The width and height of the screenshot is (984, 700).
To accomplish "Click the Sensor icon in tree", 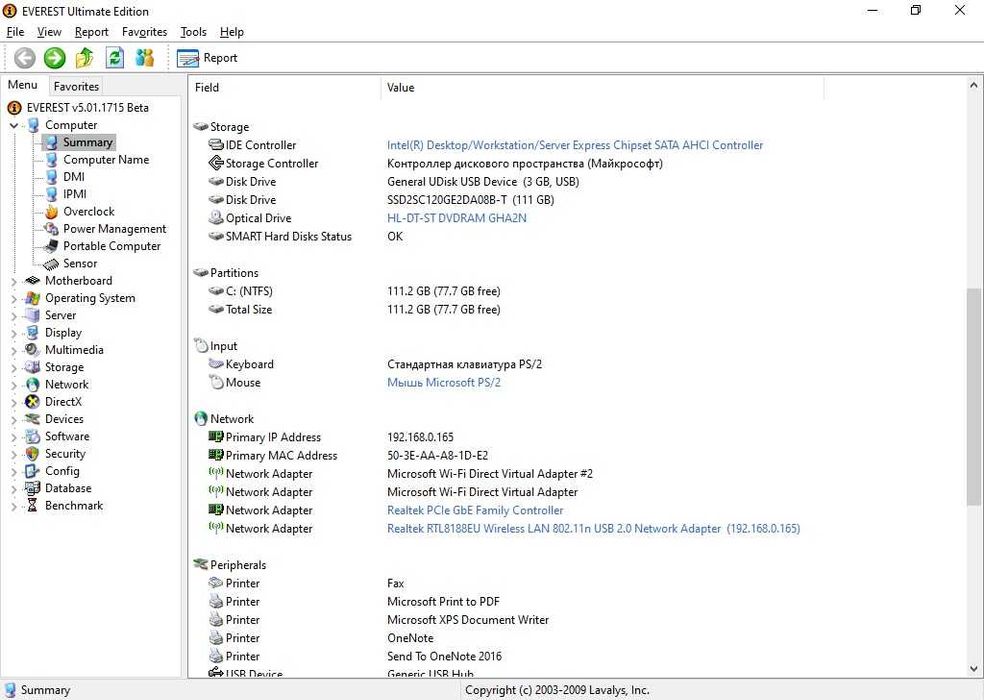I will (51, 264).
